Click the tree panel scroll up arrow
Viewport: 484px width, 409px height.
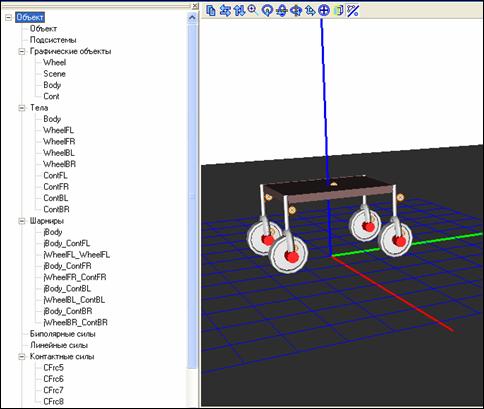click(192, 18)
